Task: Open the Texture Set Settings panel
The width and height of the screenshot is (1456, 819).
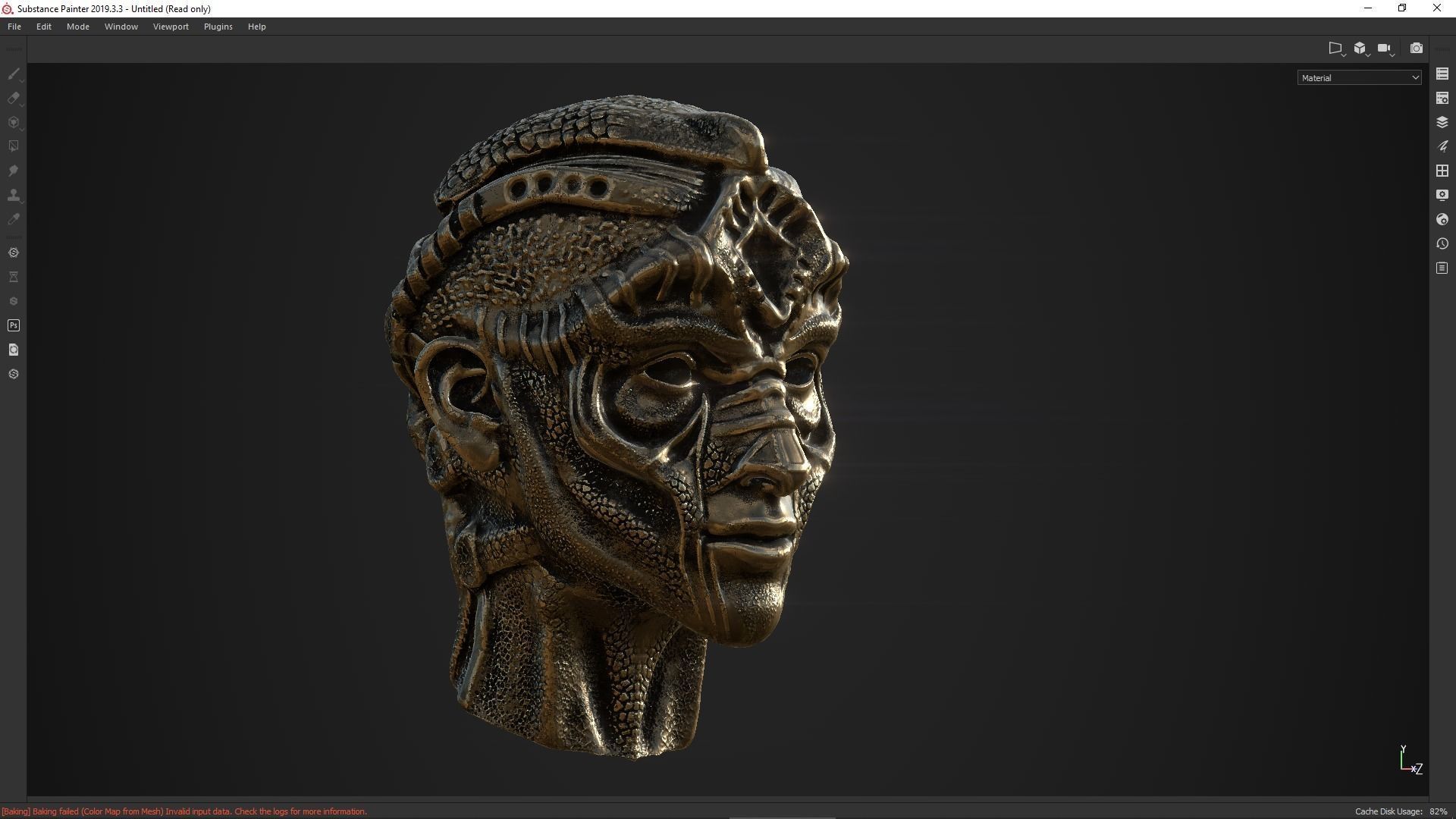Action: (x=1442, y=98)
